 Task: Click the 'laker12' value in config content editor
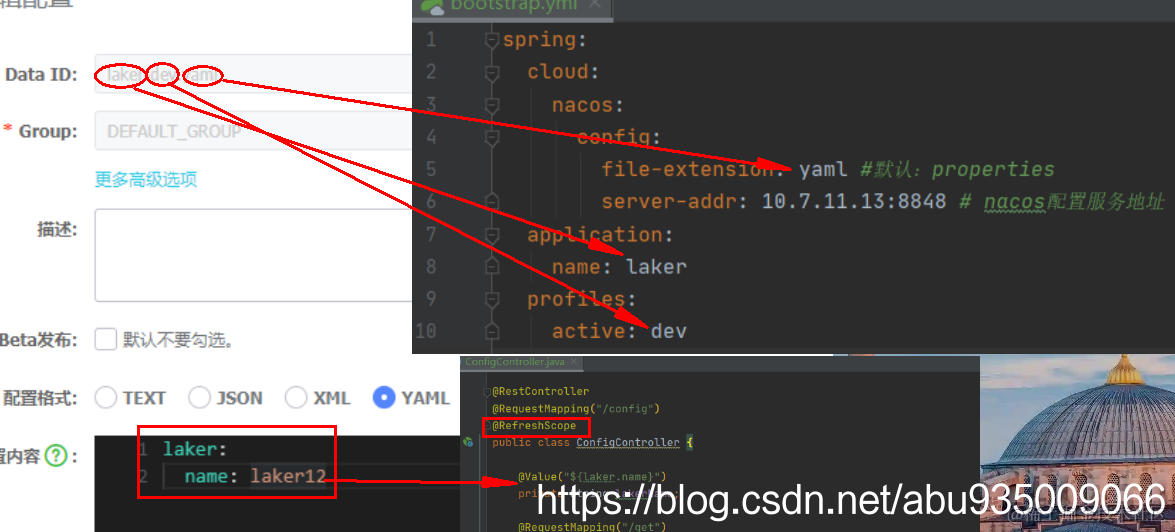[289, 476]
